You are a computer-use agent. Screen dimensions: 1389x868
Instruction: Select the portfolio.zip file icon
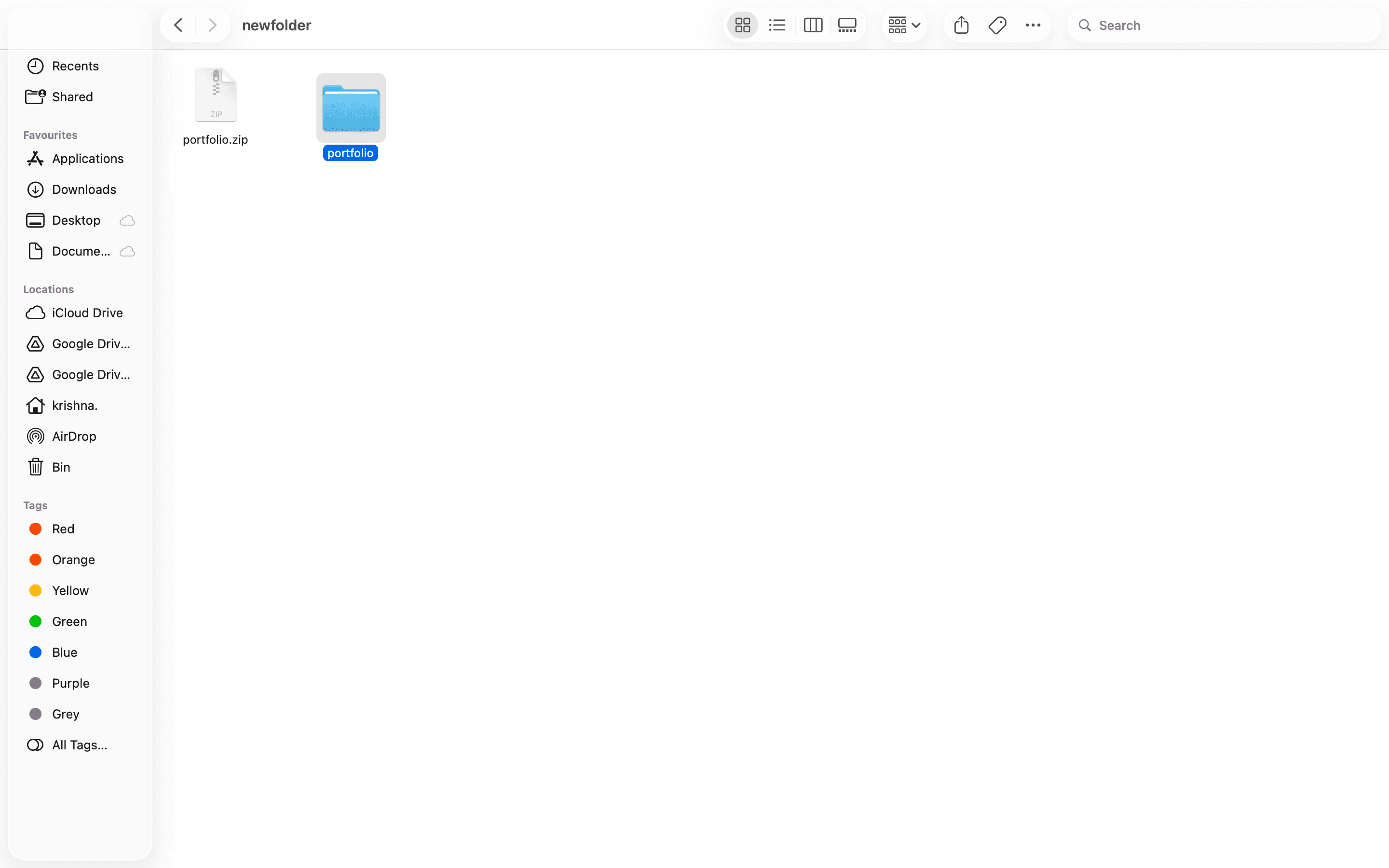(216, 95)
